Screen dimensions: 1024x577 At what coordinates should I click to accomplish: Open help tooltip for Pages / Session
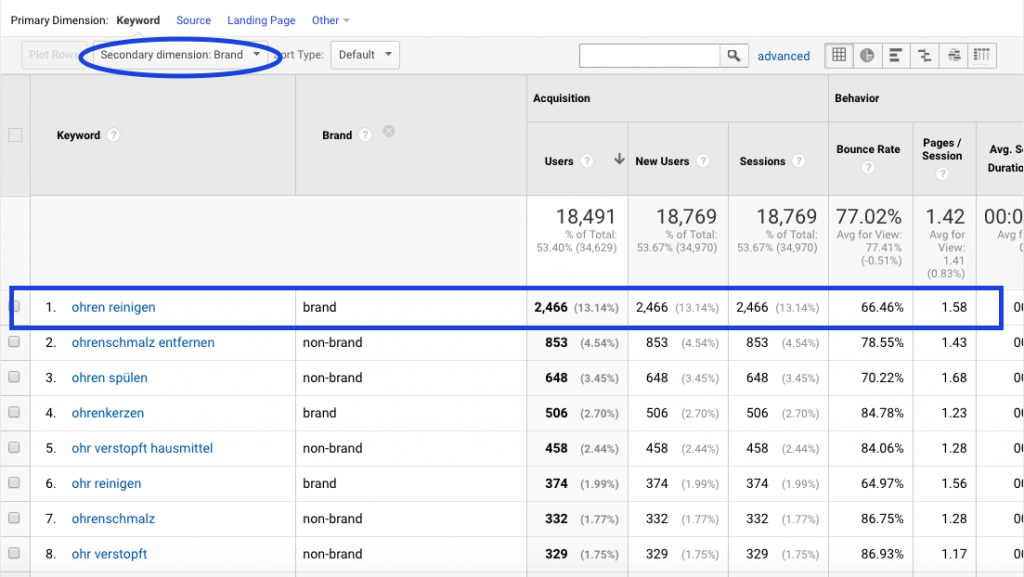click(x=942, y=174)
